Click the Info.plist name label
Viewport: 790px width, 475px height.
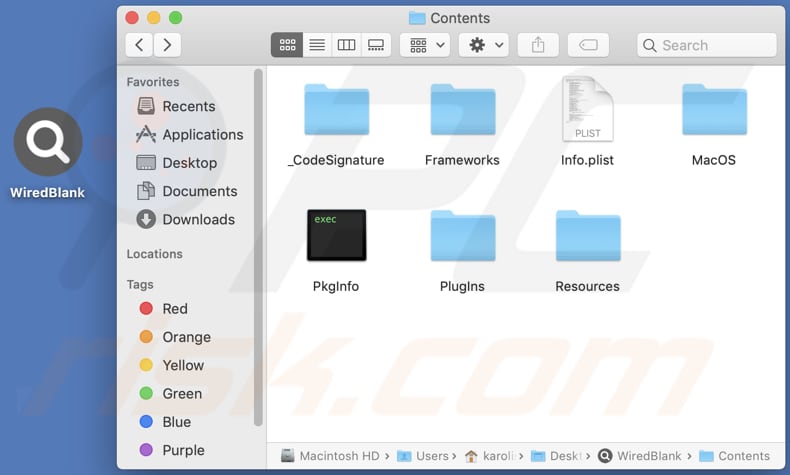point(587,160)
